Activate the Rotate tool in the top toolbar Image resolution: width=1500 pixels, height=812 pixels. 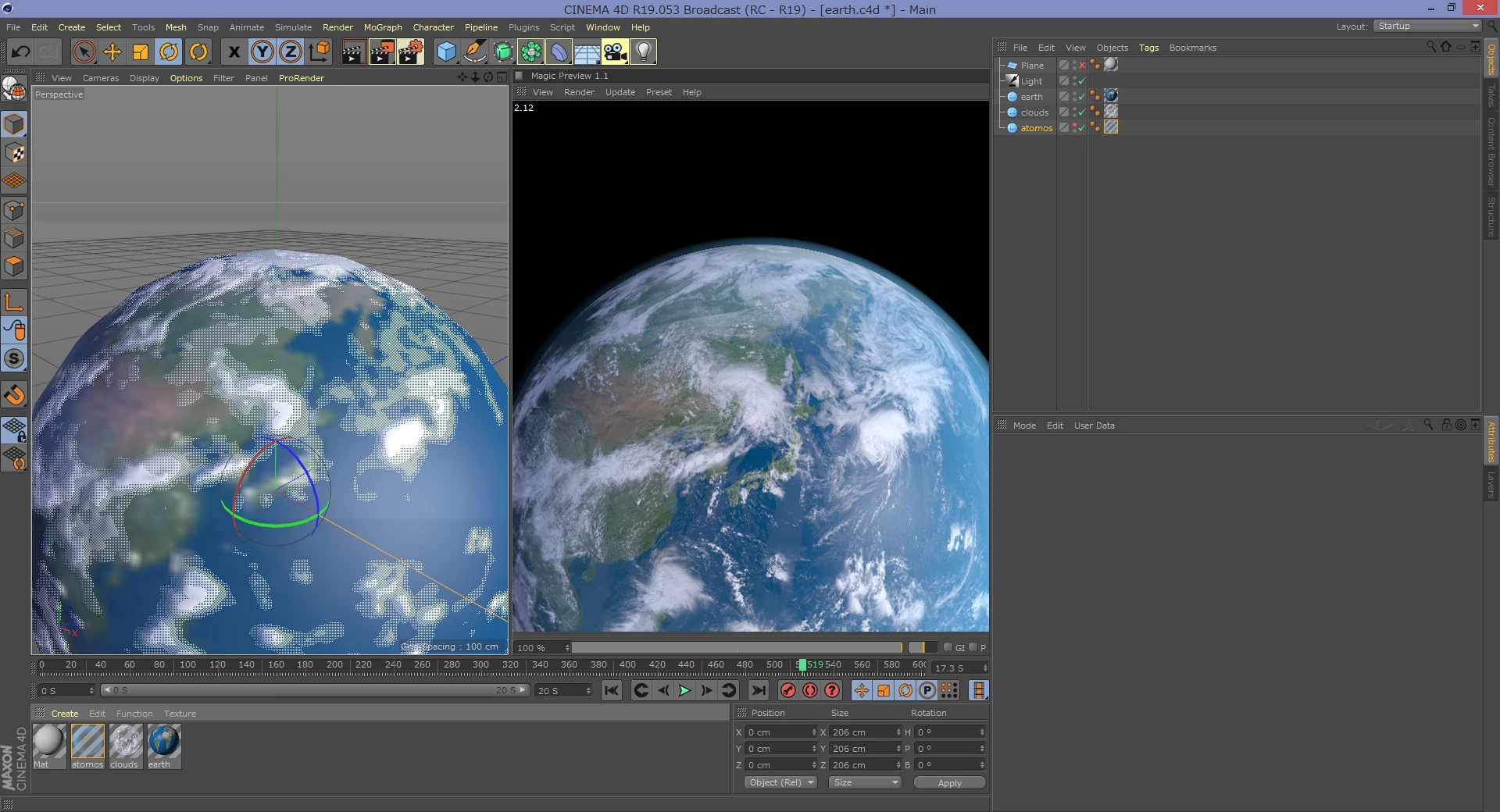click(169, 52)
